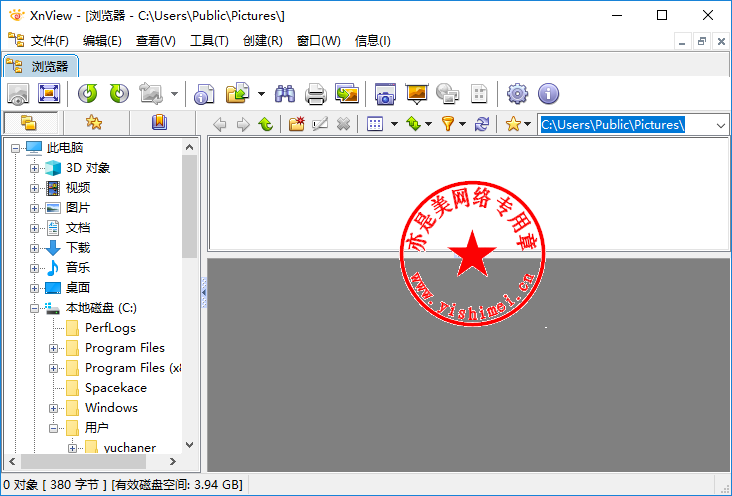732x496 pixels.
Task: Open the 编辑(E) menu
Action: [102, 41]
